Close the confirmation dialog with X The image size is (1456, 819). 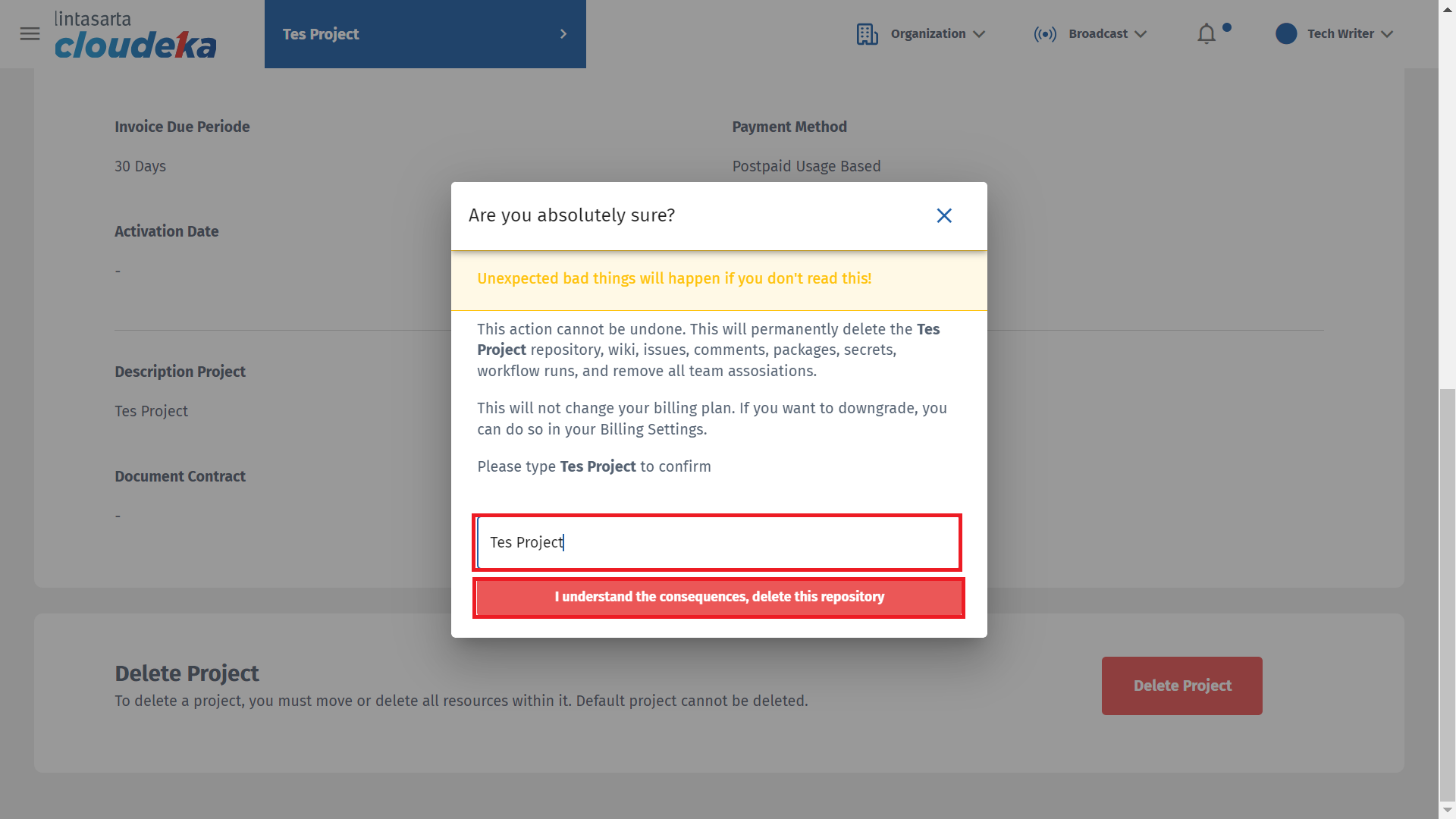[944, 216]
